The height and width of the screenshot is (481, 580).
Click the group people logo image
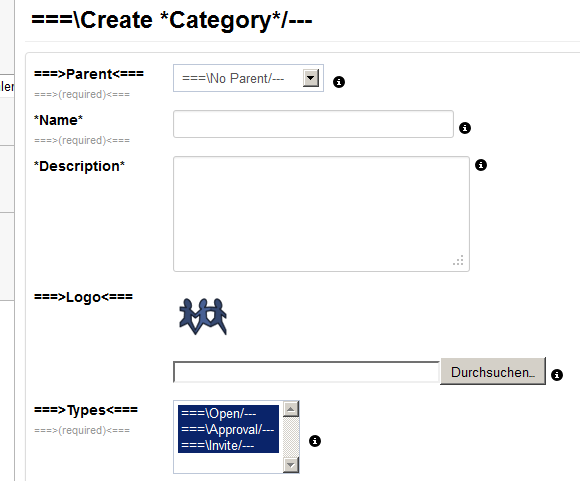[x=203, y=316]
